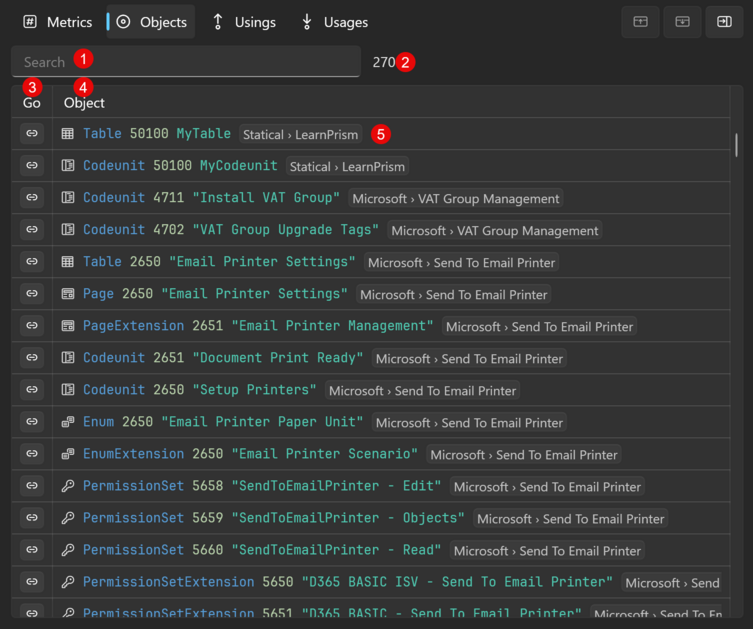The height and width of the screenshot is (629, 753).
Task: Click link icon for Codeunit 2650 Setup Printers
Action: point(32,390)
